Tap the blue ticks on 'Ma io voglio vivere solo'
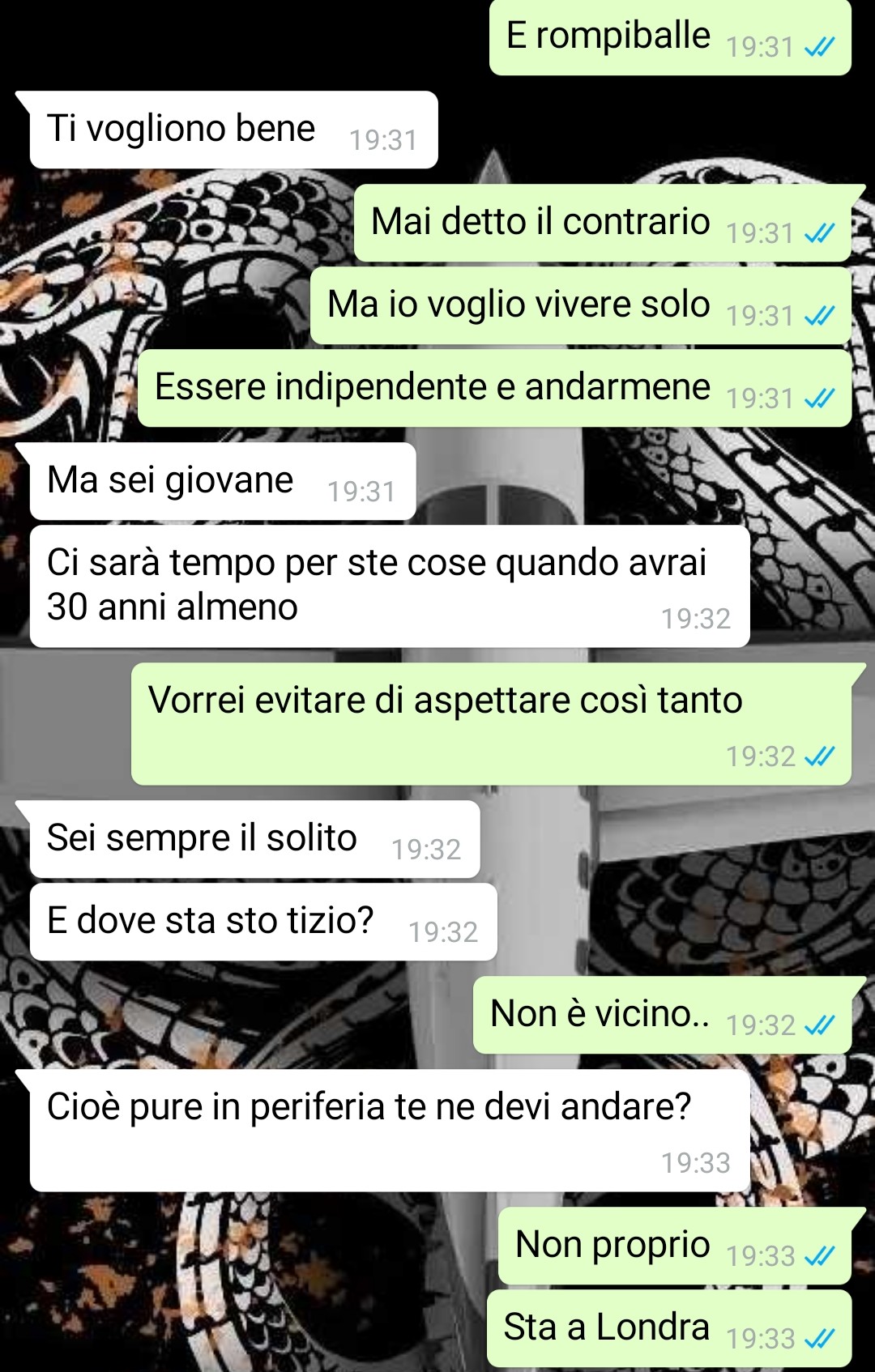 pyautogui.click(x=819, y=317)
